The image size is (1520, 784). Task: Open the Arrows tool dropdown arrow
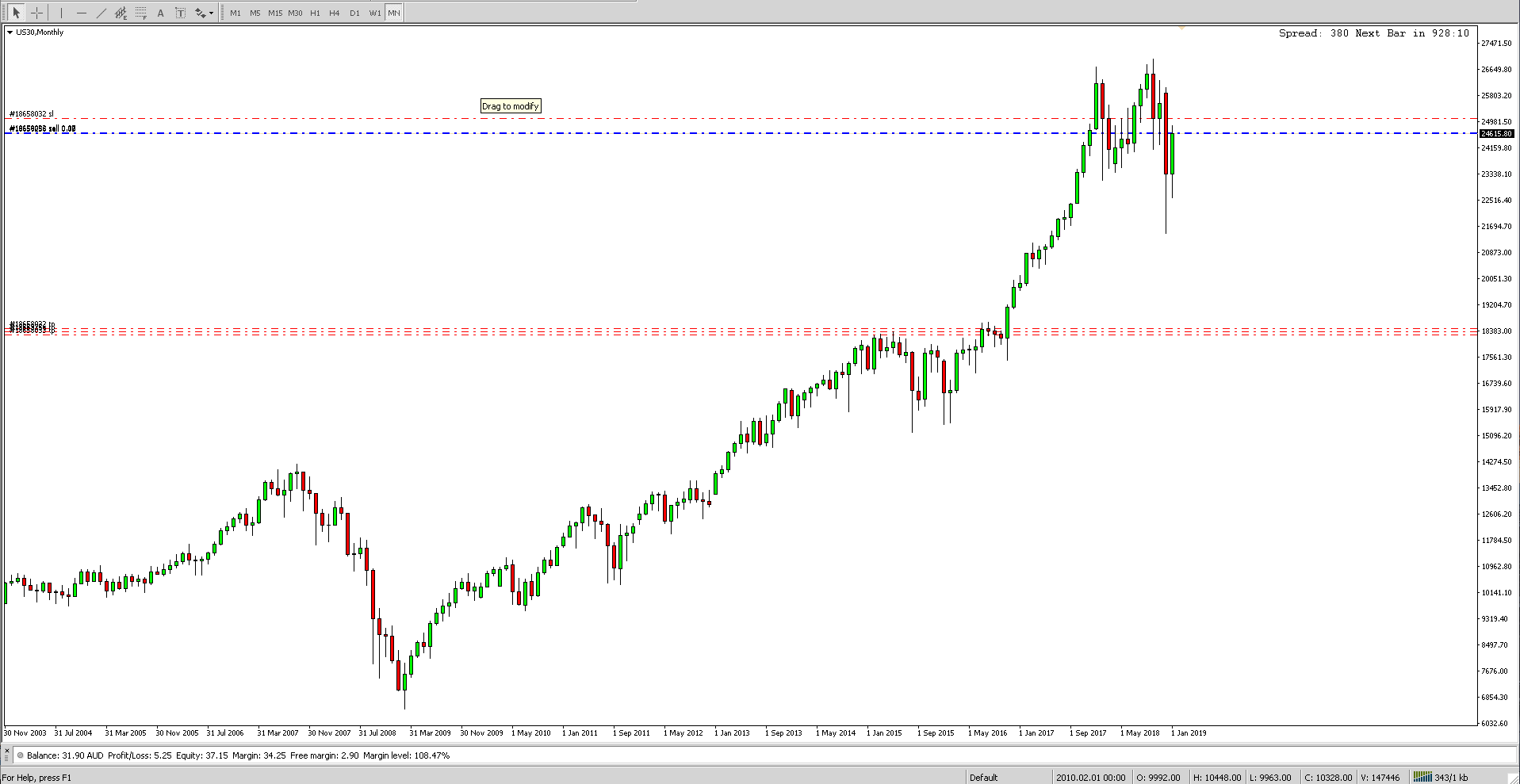(211, 13)
